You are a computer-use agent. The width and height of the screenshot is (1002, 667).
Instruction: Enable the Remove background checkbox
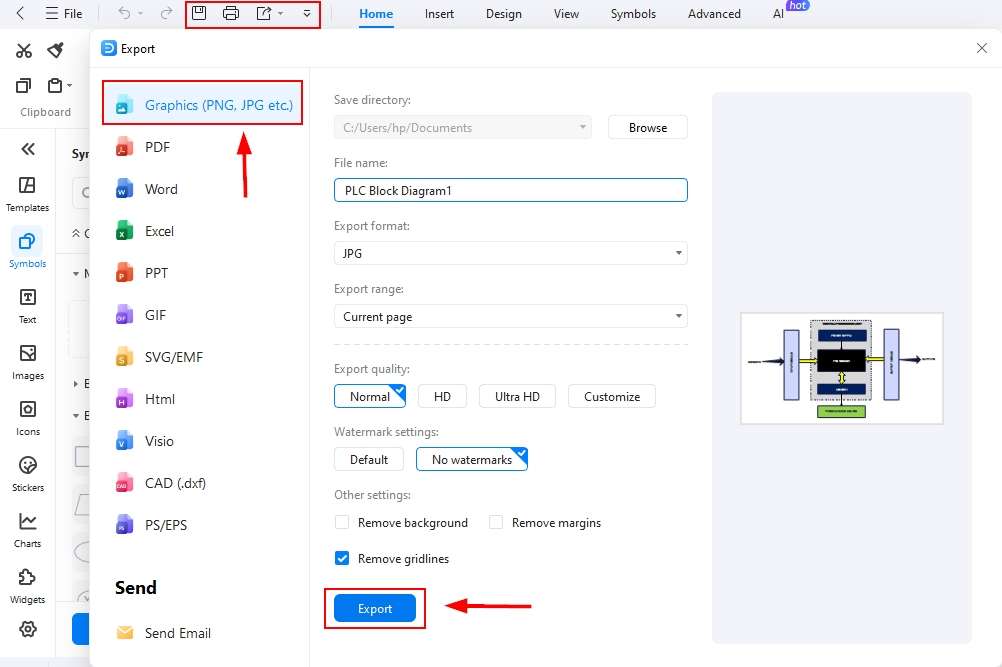342,522
